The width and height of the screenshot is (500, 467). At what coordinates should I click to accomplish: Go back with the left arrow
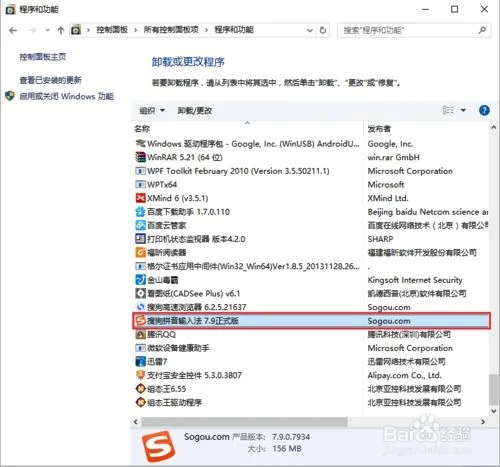point(13,31)
